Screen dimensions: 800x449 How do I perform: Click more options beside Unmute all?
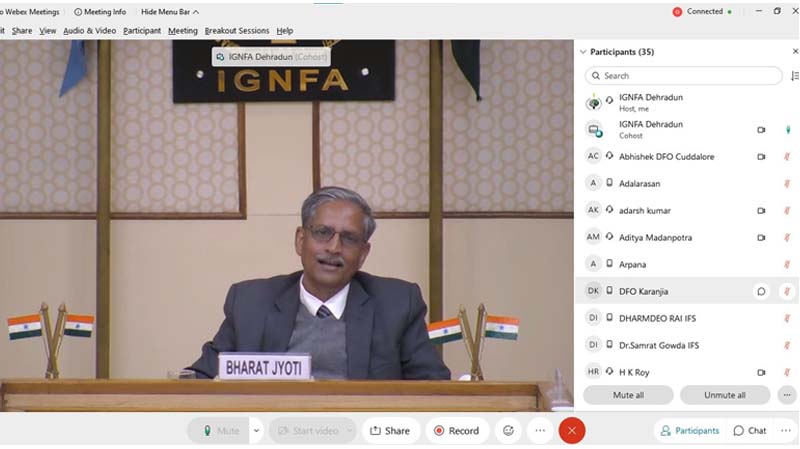[787, 395]
